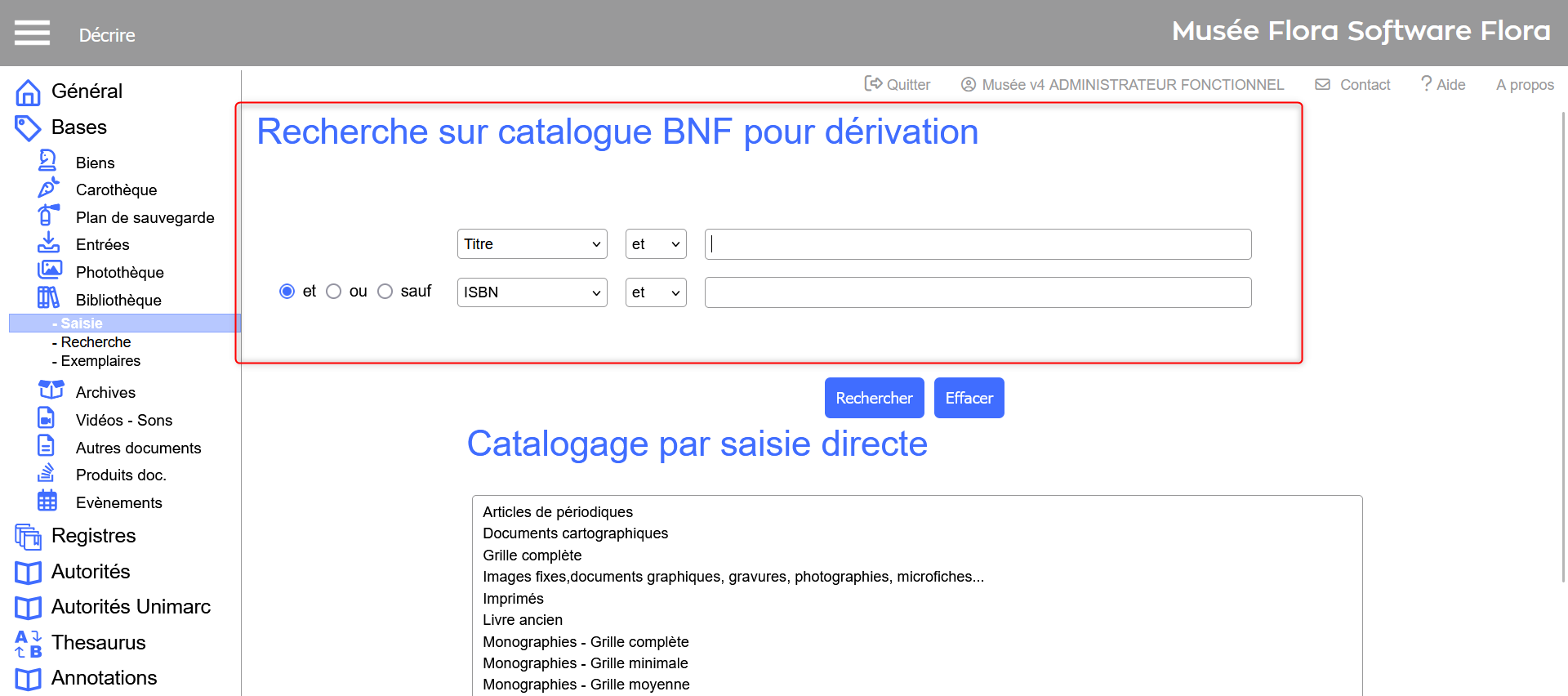The height and width of the screenshot is (696, 1568).
Task: Click the Registres icon in sidebar
Action: 28,537
